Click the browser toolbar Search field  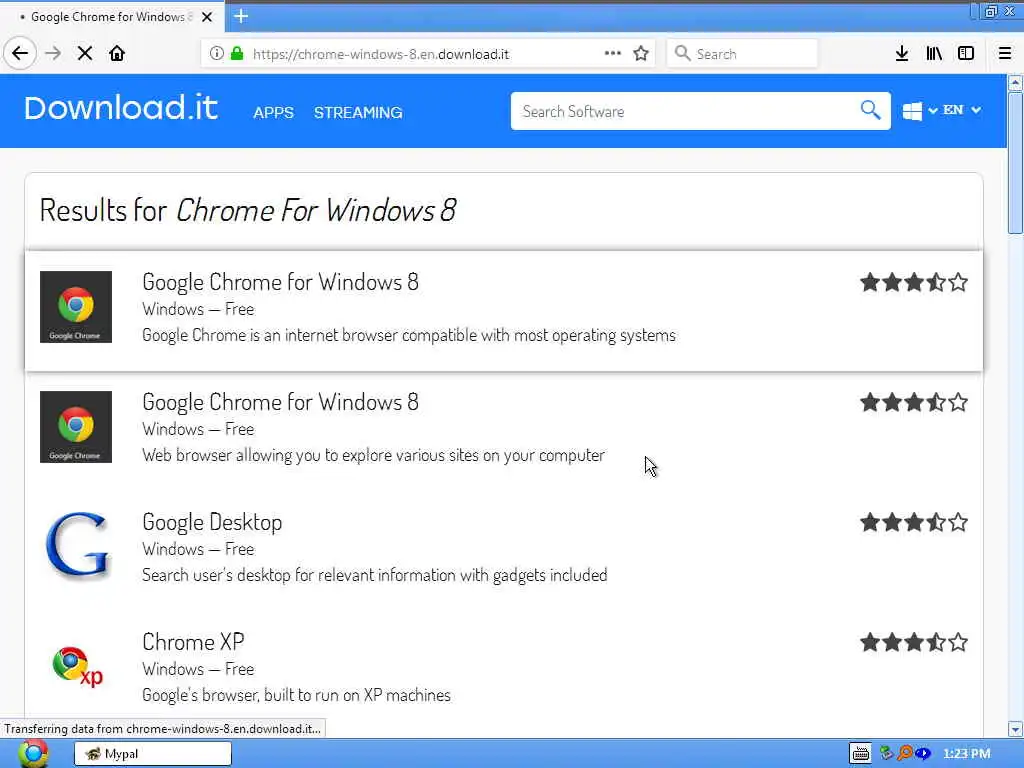743,54
